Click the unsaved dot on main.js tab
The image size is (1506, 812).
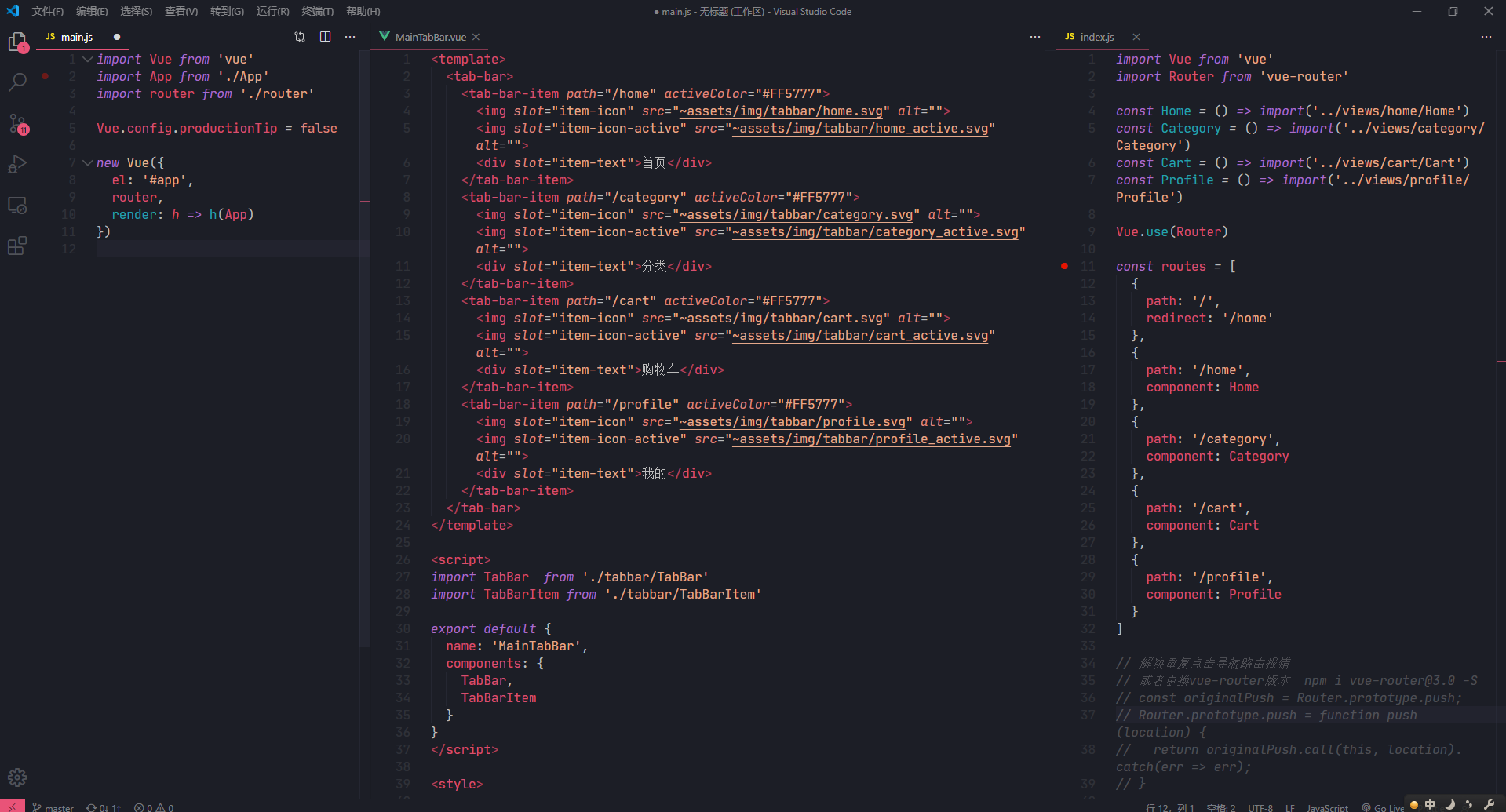pyautogui.click(x=117, y=37)
